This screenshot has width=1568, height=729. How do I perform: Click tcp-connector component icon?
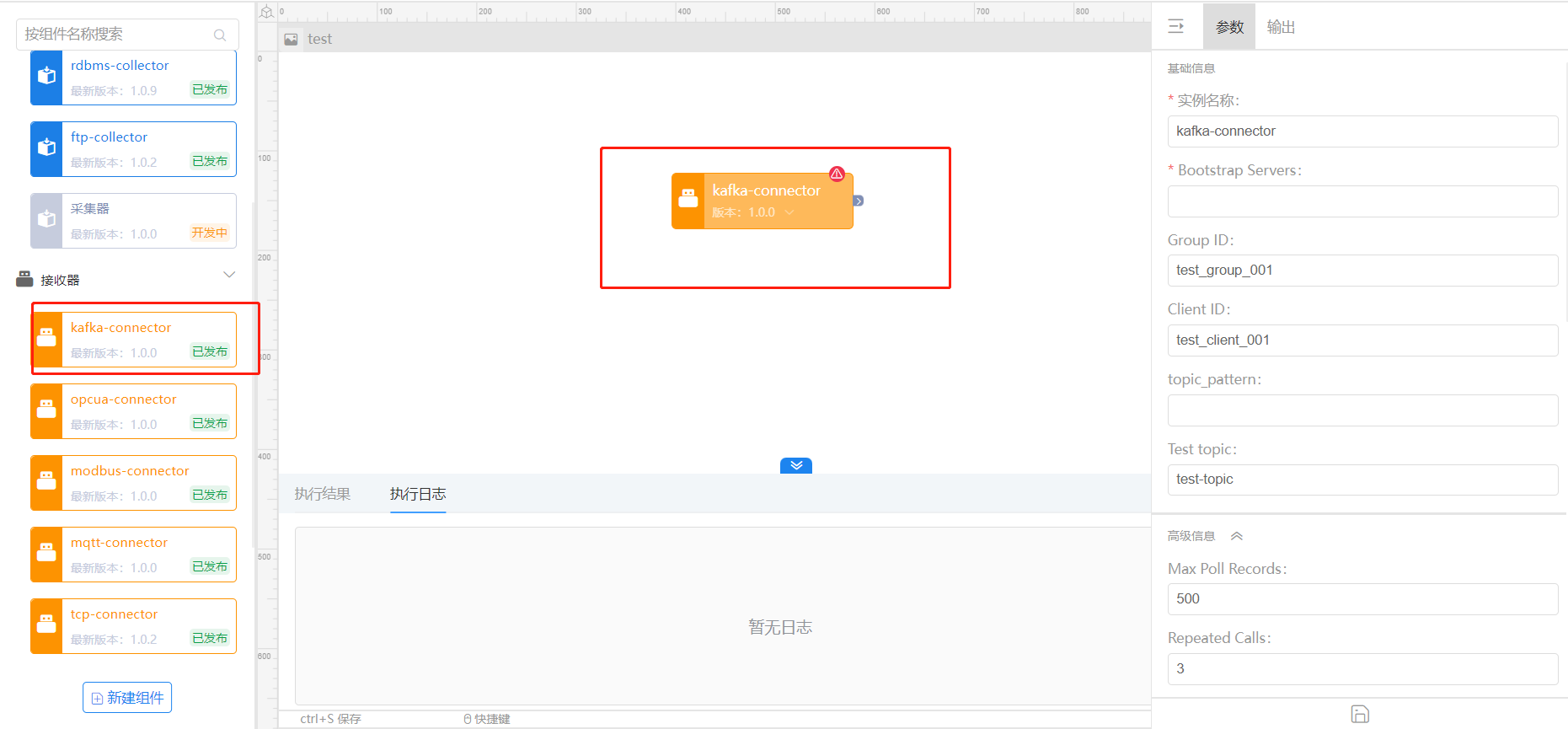click(46, 625)
